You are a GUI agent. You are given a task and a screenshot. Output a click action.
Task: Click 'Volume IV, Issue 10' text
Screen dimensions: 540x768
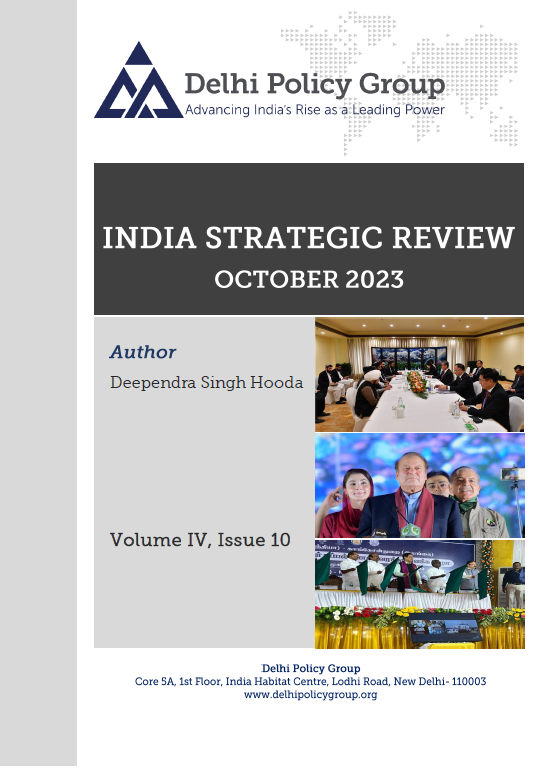[200, 540]
